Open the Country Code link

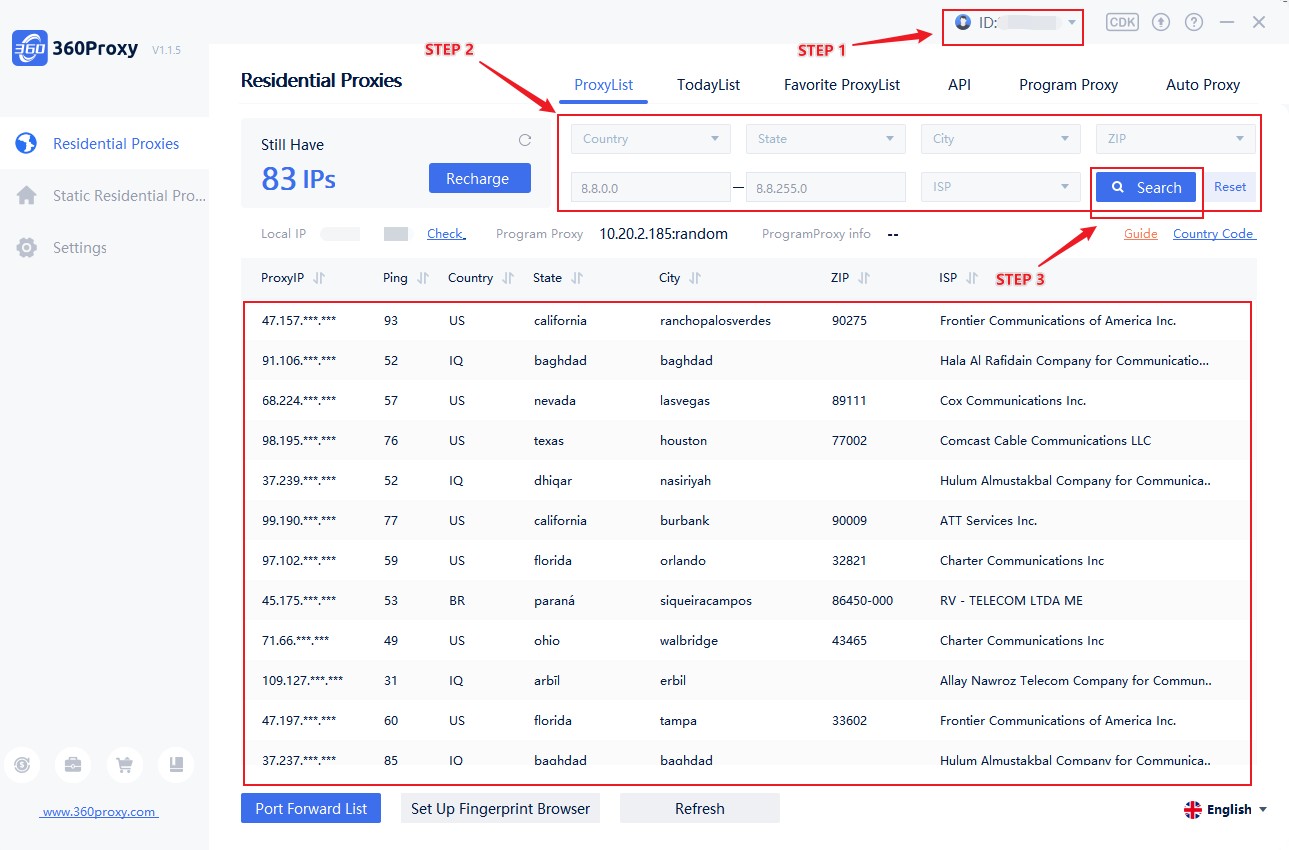(x=1214, y=234)
